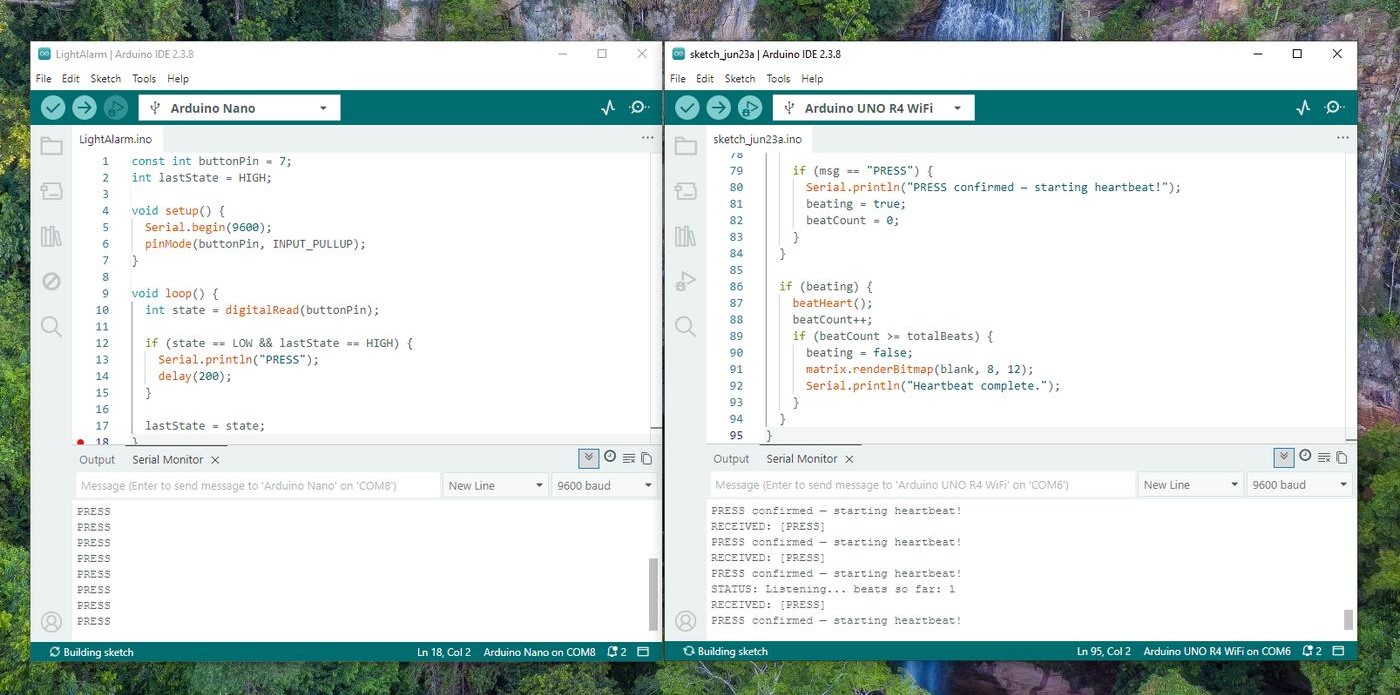Close Serial Monitor tab in sketch_jun23a window

pyautogui.click(x=849, y=459)
